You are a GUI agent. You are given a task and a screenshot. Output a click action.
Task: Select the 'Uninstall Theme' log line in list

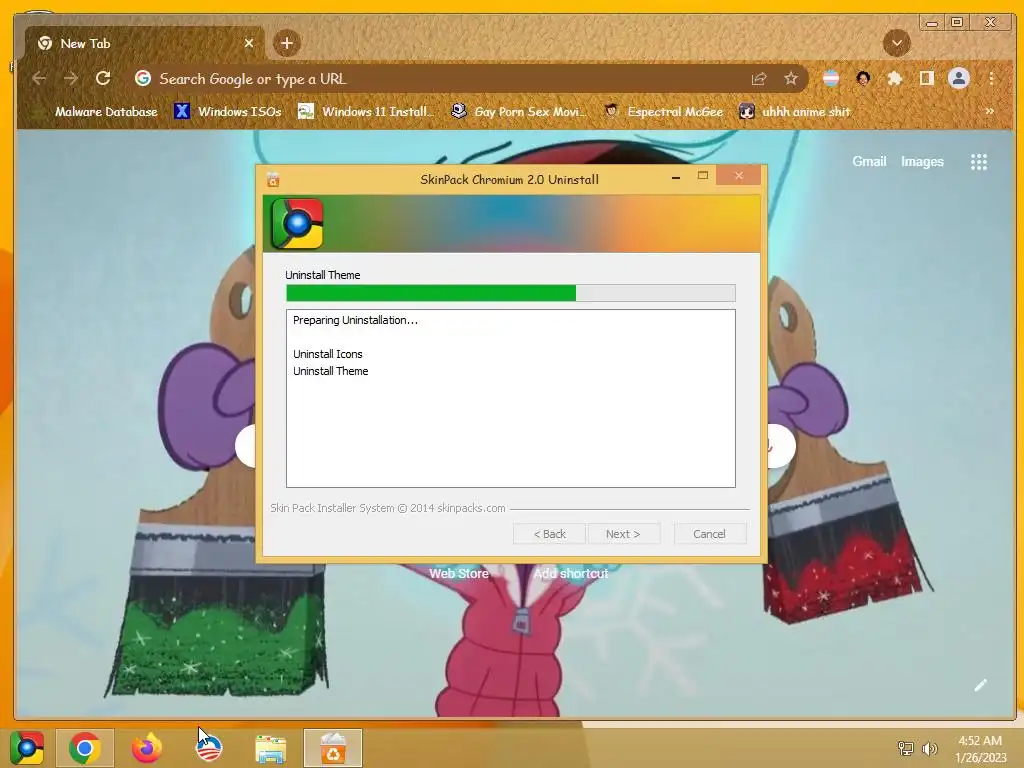pos(330,371)
